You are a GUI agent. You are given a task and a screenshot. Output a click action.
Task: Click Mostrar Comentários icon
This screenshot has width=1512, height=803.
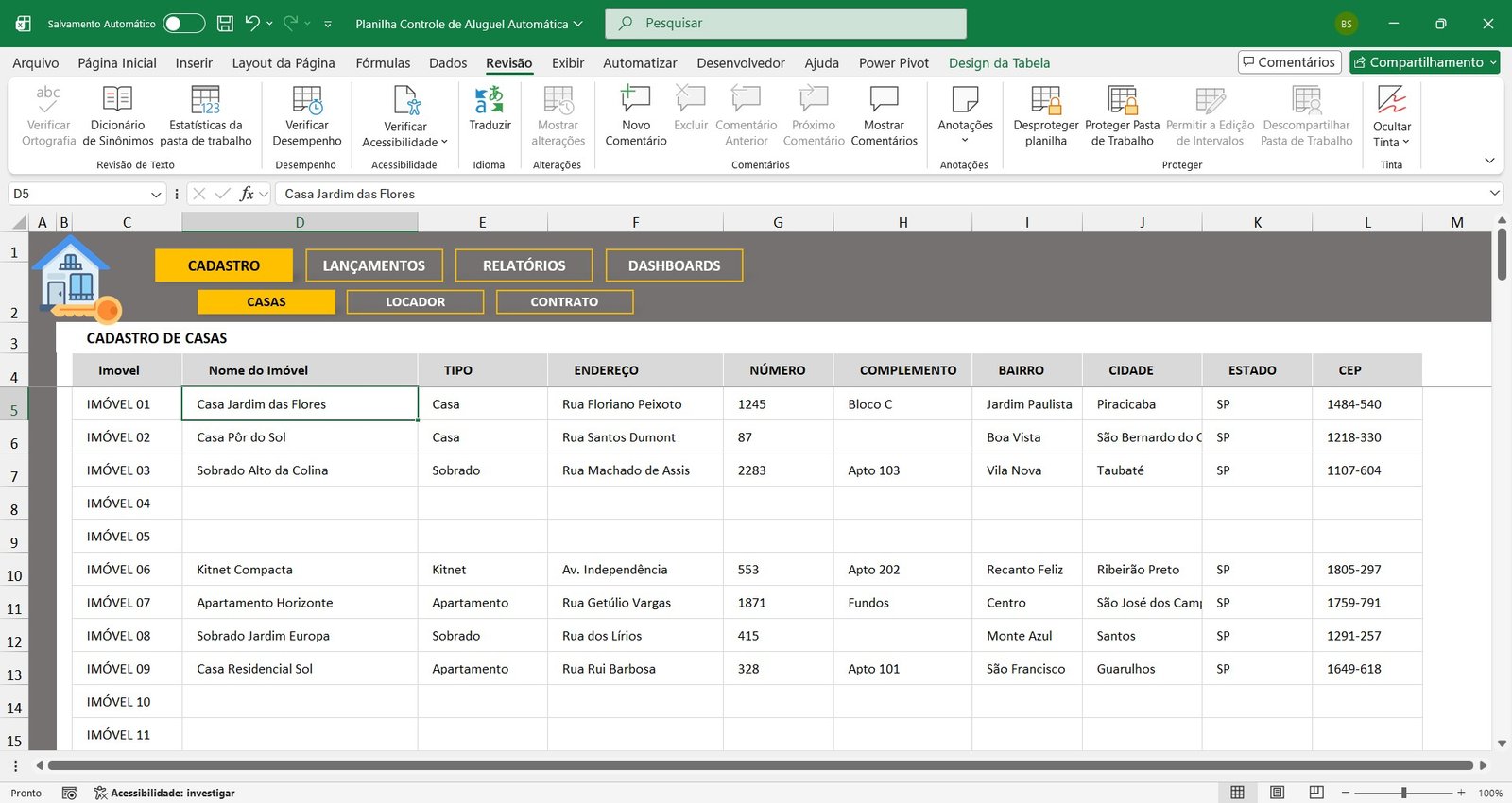tap(885, 98)
